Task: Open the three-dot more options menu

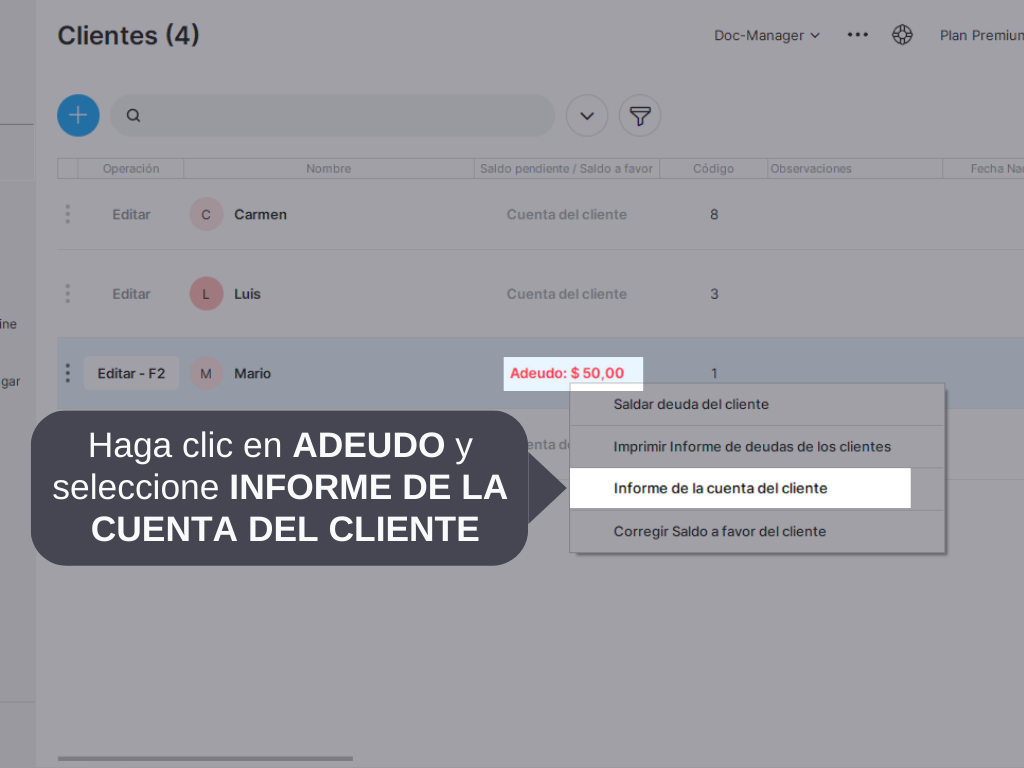Action: (x=857, y=35)
